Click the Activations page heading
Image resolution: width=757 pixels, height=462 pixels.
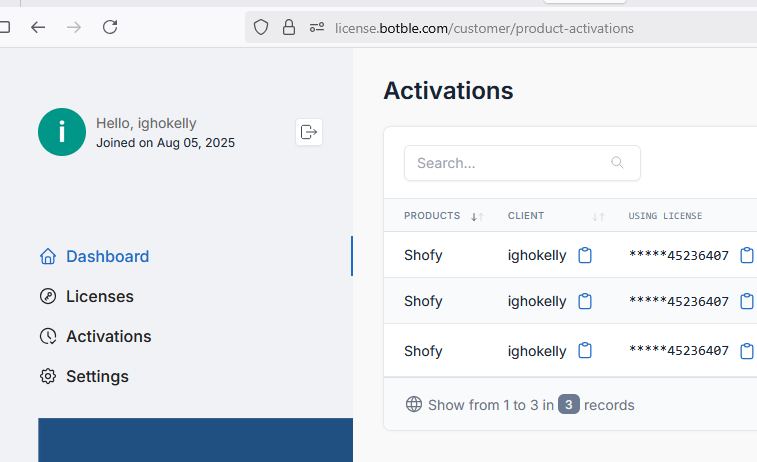[x=448, y=91]
